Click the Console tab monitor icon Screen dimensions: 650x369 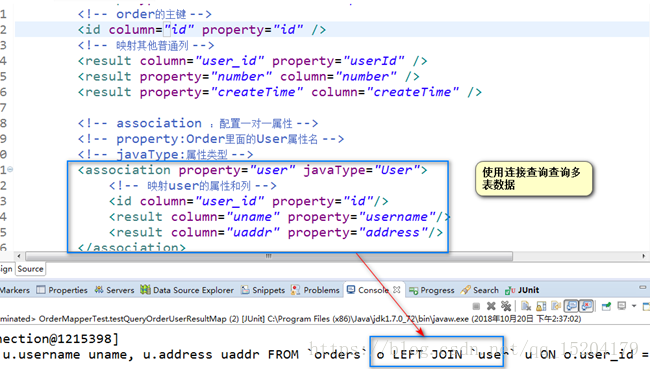click(x=351, y=289)
